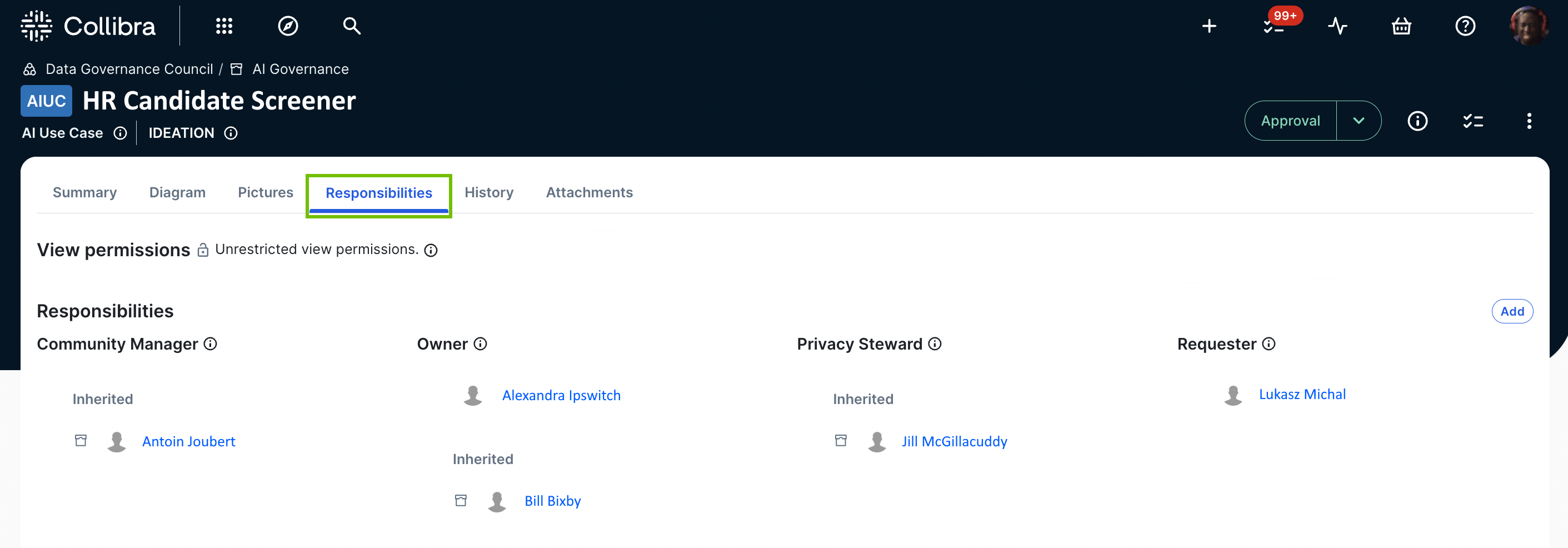Screen dimensions: 1568x548
Task: Open tasks icon with 99+ badge
Action: coord(1274,26)
